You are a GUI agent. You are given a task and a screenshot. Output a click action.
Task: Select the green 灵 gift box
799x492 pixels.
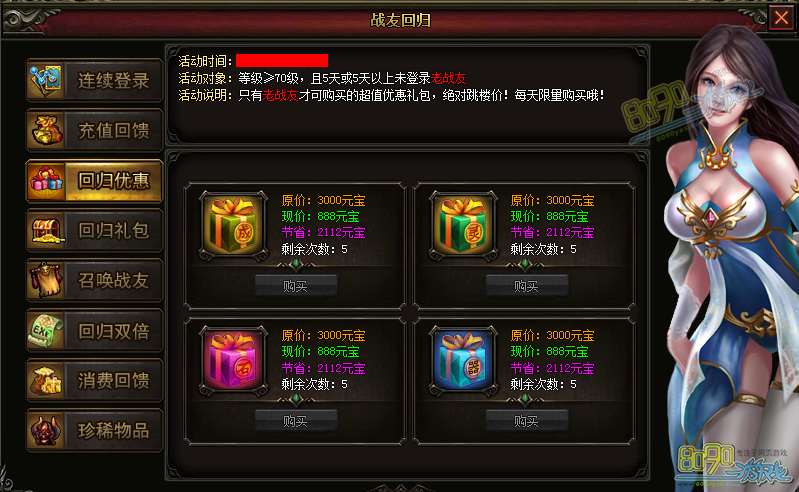[x=463, y=225]
